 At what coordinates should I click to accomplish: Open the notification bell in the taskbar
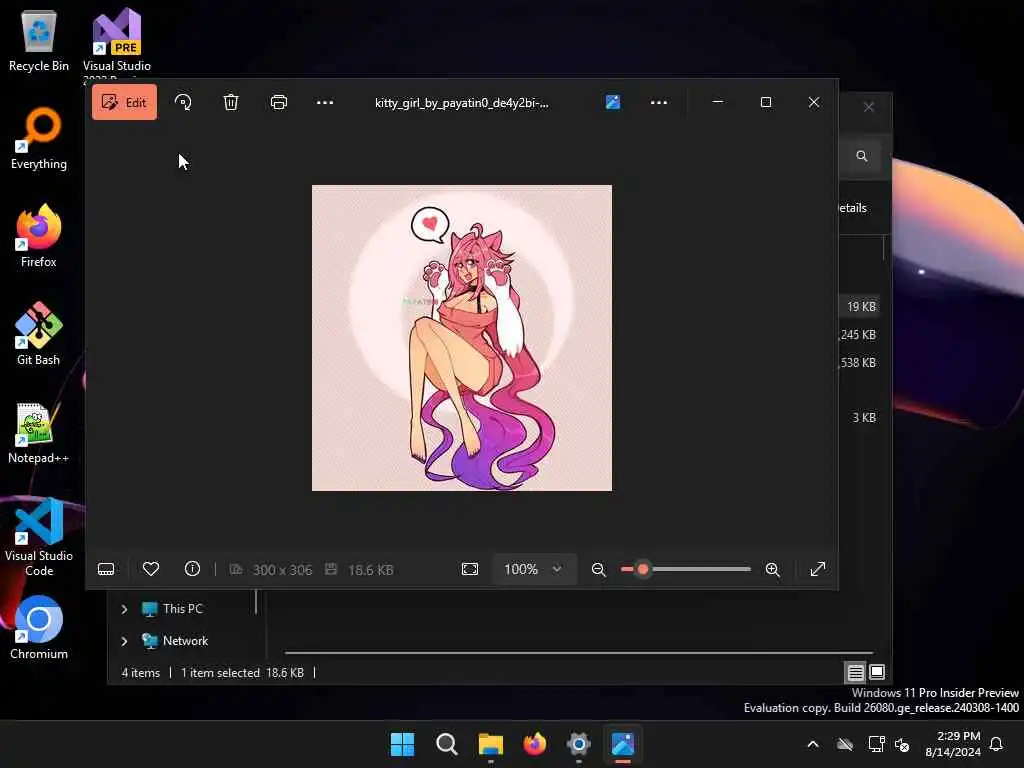pyautogui.click(x=997, y=744)
